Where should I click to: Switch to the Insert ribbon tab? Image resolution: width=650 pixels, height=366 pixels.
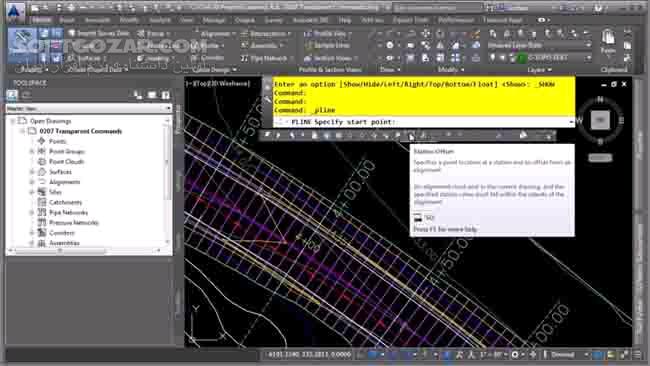coord(67,20)
